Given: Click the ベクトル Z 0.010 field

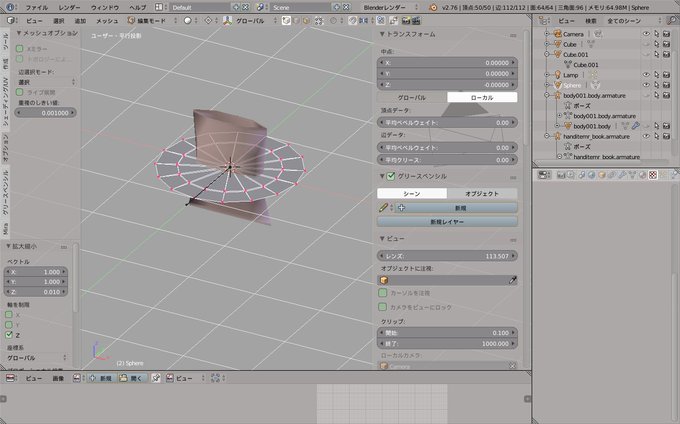Looking at the screenshot, I should click(36, 292).
